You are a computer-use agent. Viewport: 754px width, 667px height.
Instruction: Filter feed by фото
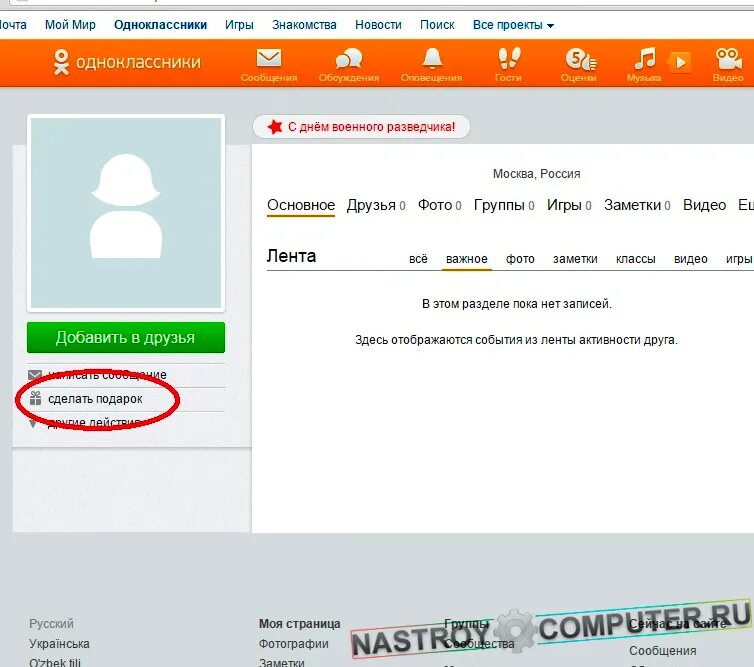point(520,259)
